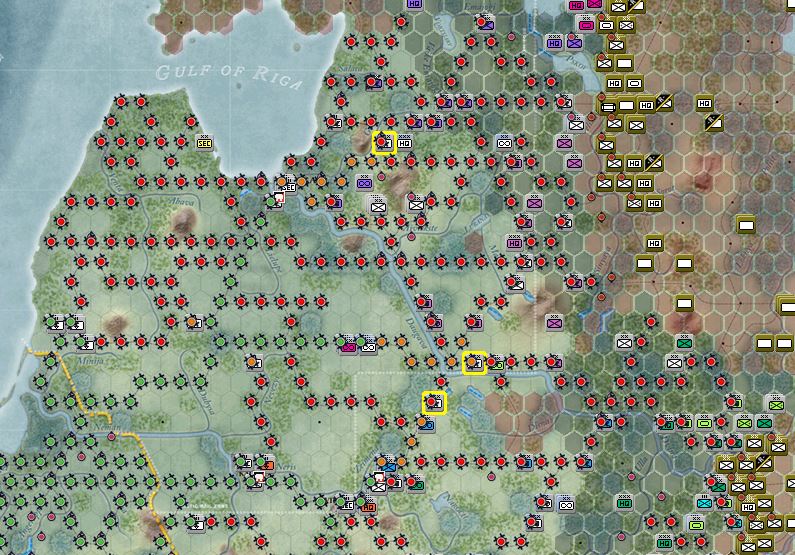795x555 pixels.
Task: Select white motorized counter beside pink motorized unit
Action: (x=368, y=347)
